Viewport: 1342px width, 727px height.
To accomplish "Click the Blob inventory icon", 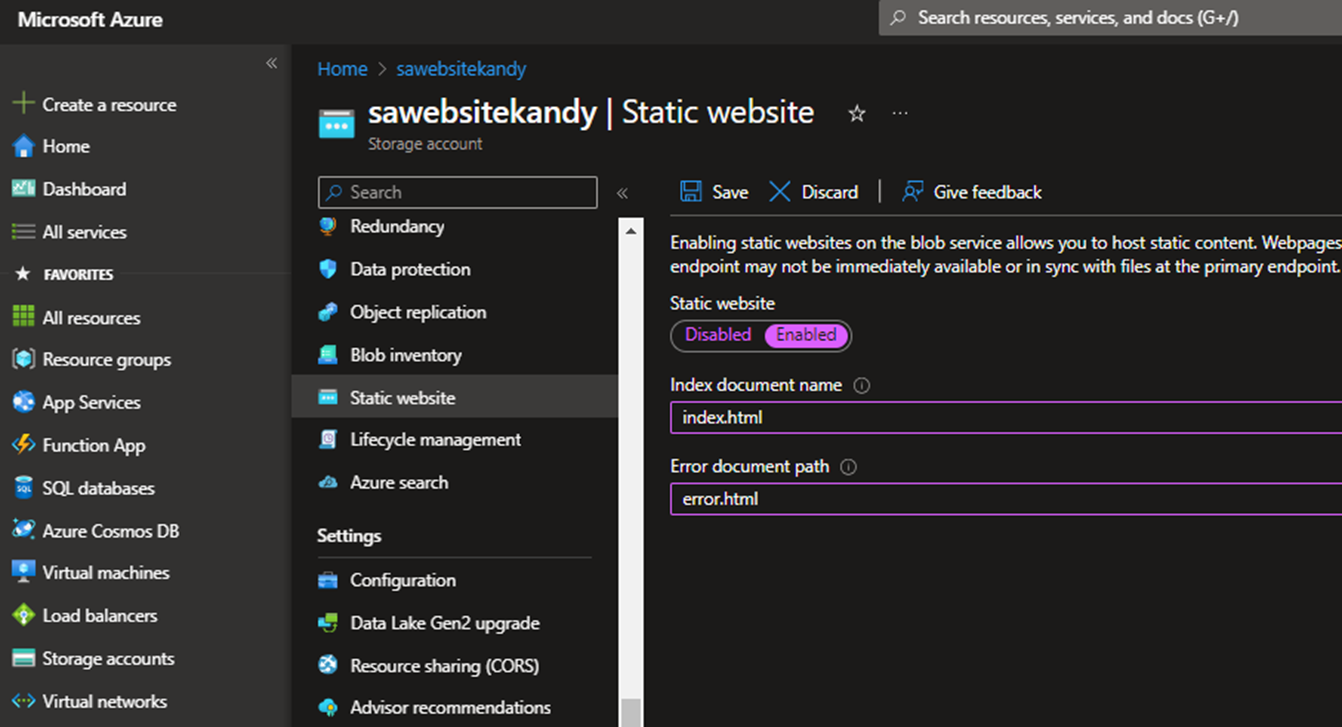I will pos(328,355).
